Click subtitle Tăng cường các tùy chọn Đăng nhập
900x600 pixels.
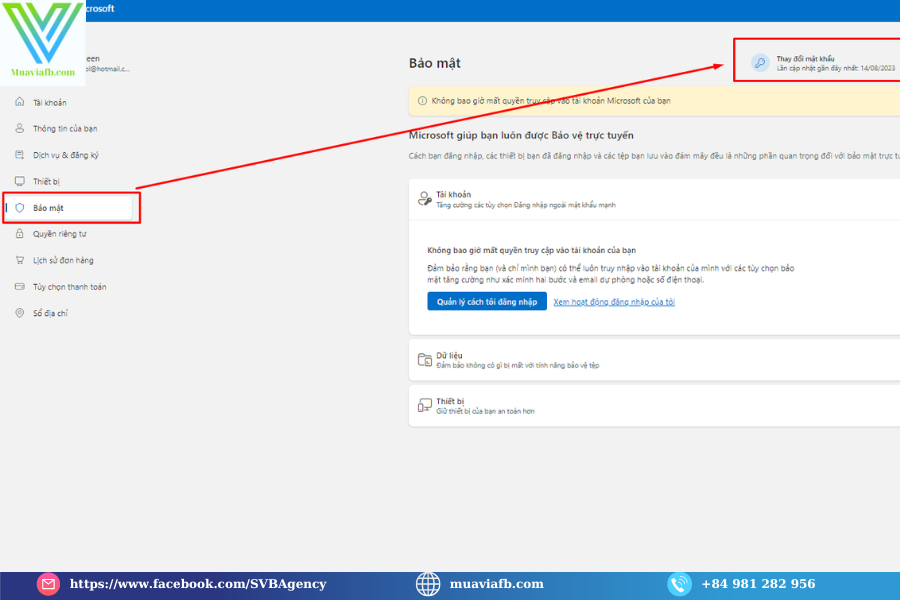pyautogui.click(x=526, y=205)
